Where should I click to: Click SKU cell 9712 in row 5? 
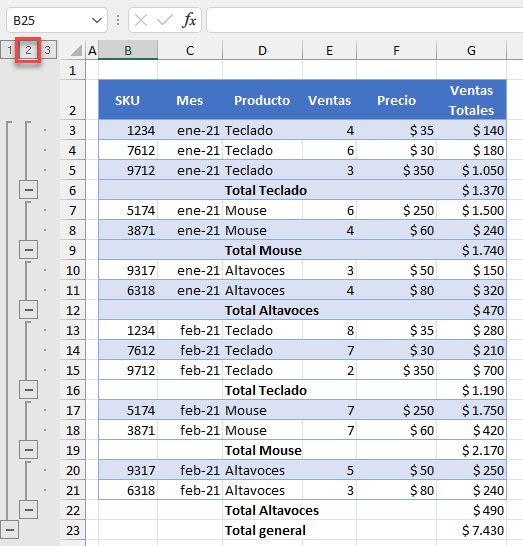[128, 170]
